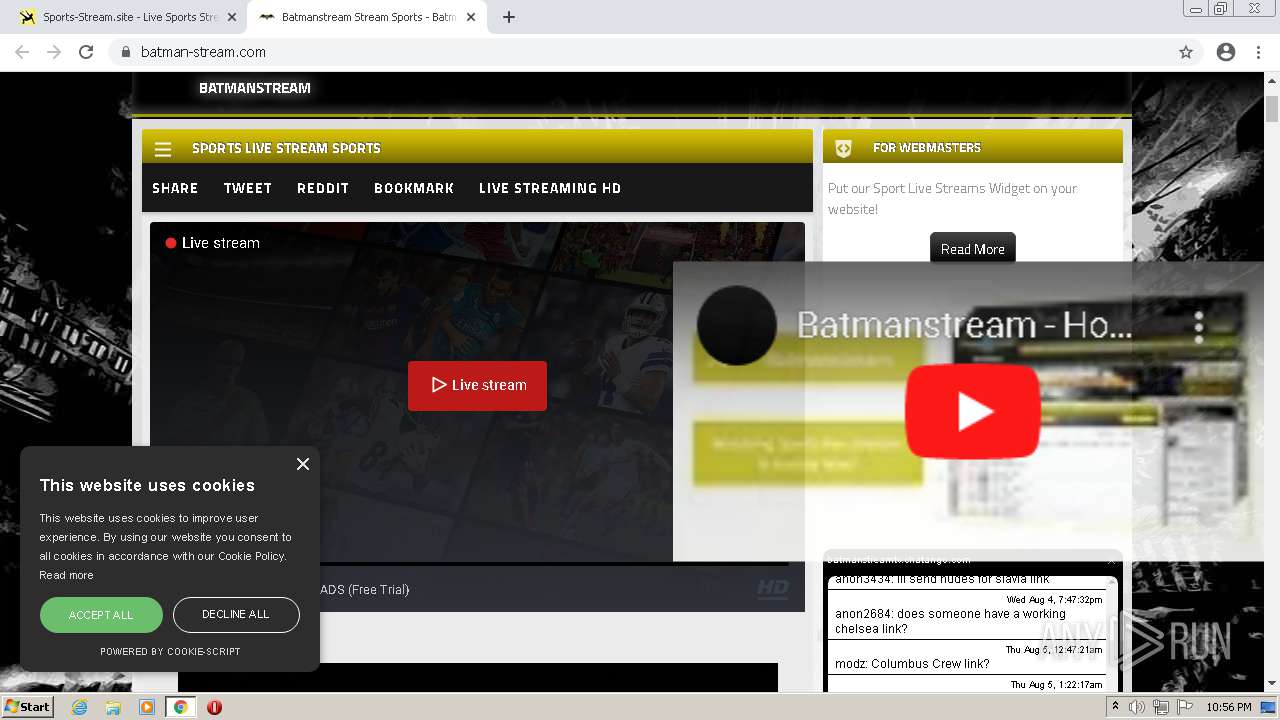Bookmark this page with the star icon
The width and height of the screenshot is (1280, 720).
1186,52
